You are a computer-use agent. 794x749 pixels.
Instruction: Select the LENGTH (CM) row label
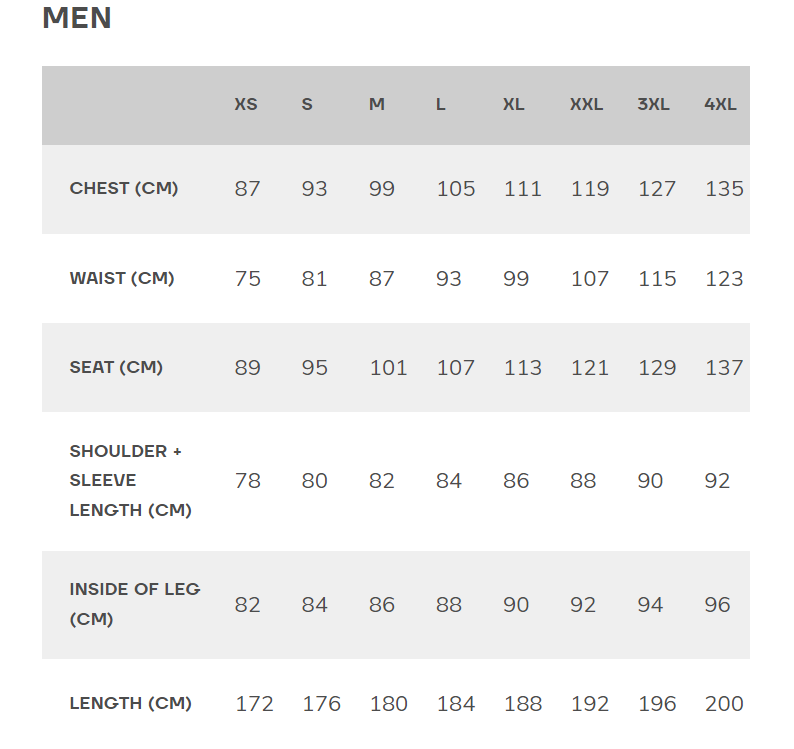coord(130,703)
